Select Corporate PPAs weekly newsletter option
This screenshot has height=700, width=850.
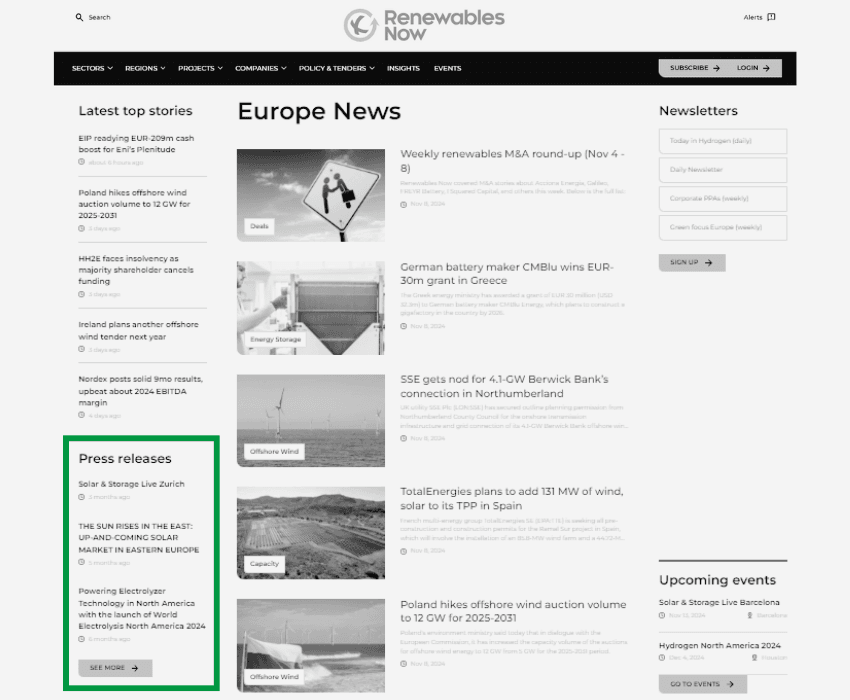pos(723,198)
